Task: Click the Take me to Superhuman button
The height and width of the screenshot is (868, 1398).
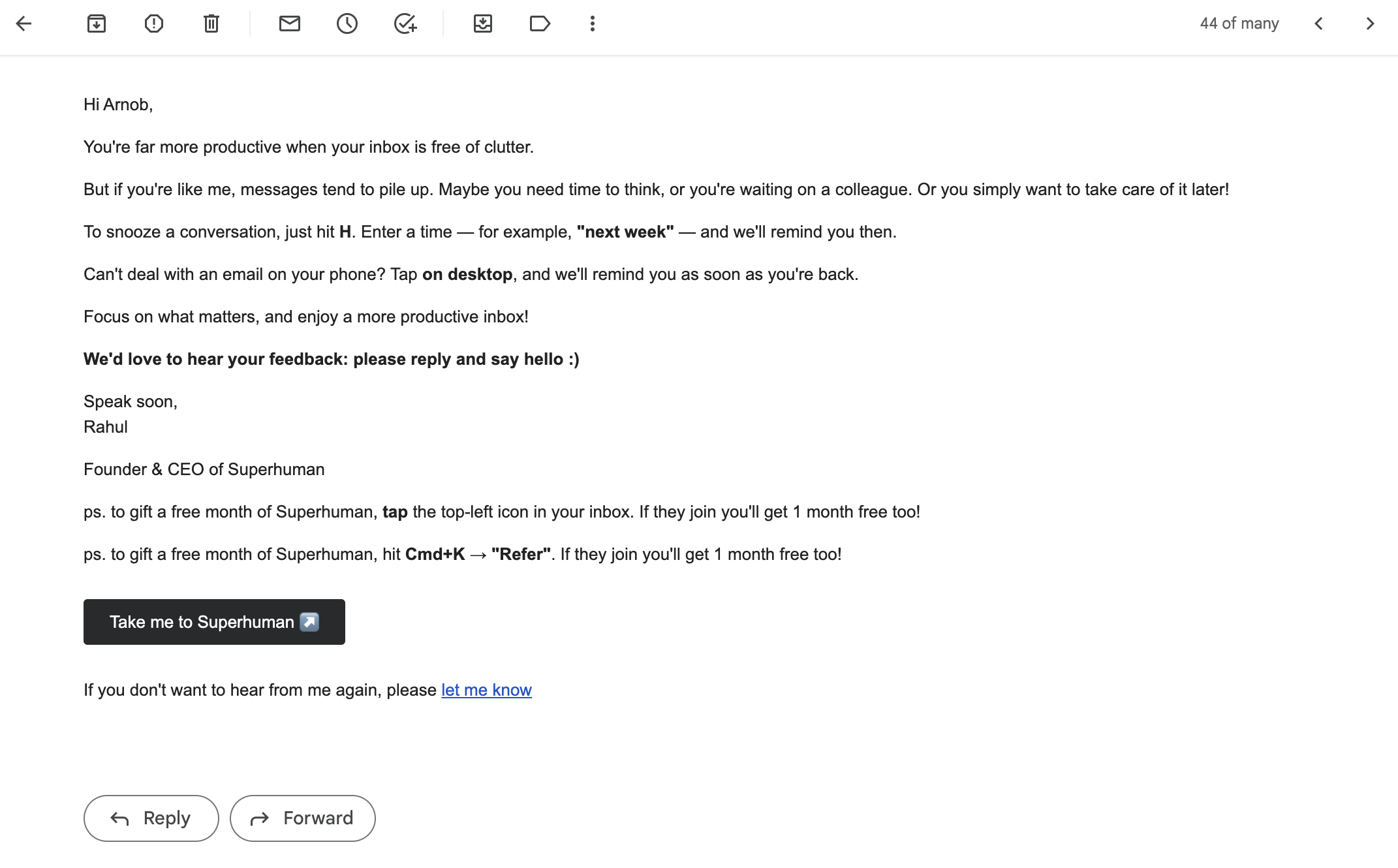Action: [214, 622]
